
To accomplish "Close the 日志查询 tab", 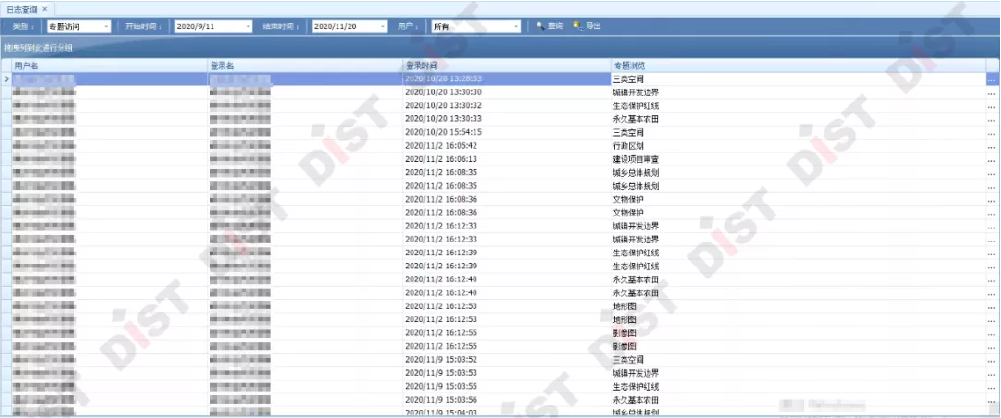I will pyautogui.click(x=45, y=8).
